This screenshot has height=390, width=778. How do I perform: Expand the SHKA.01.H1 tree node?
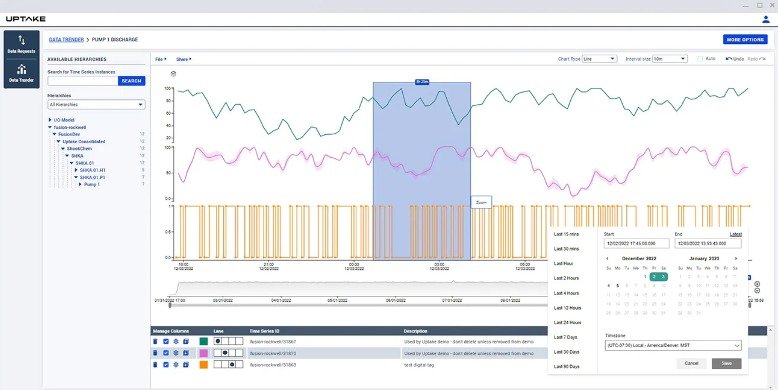pos(76,170)
